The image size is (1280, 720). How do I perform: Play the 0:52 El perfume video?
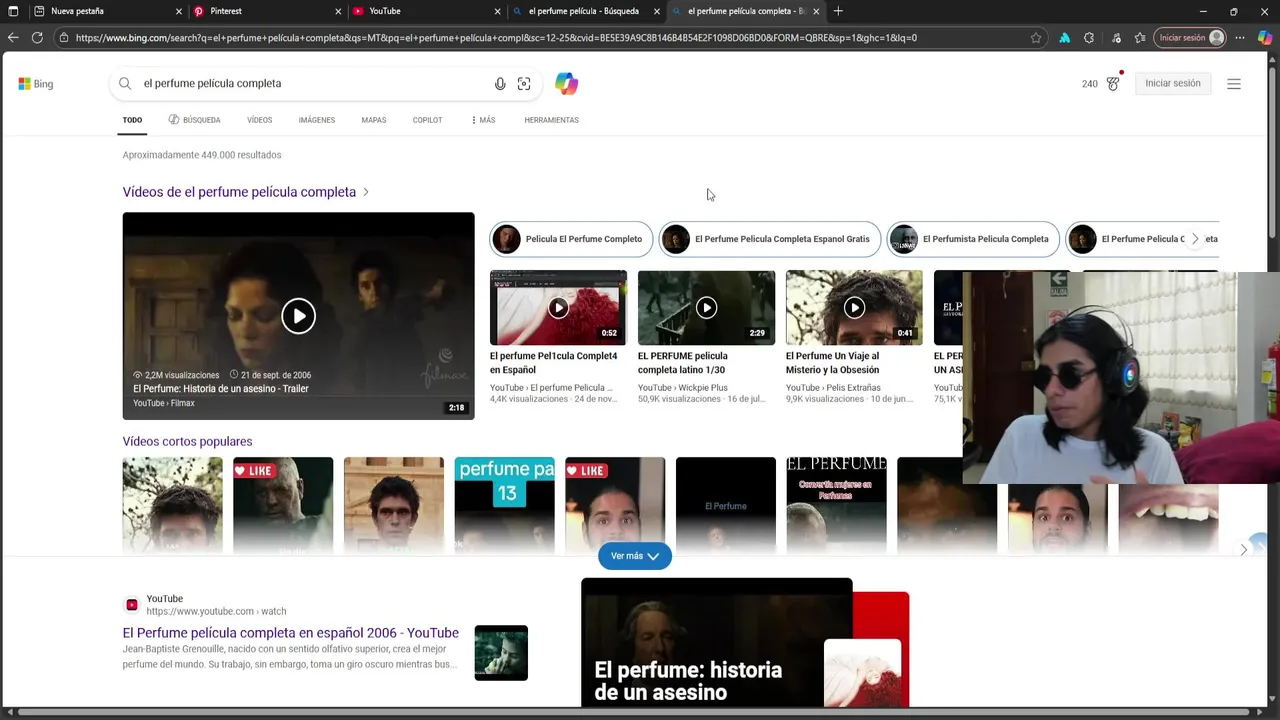pyautogui.click(x=558, y=308)
